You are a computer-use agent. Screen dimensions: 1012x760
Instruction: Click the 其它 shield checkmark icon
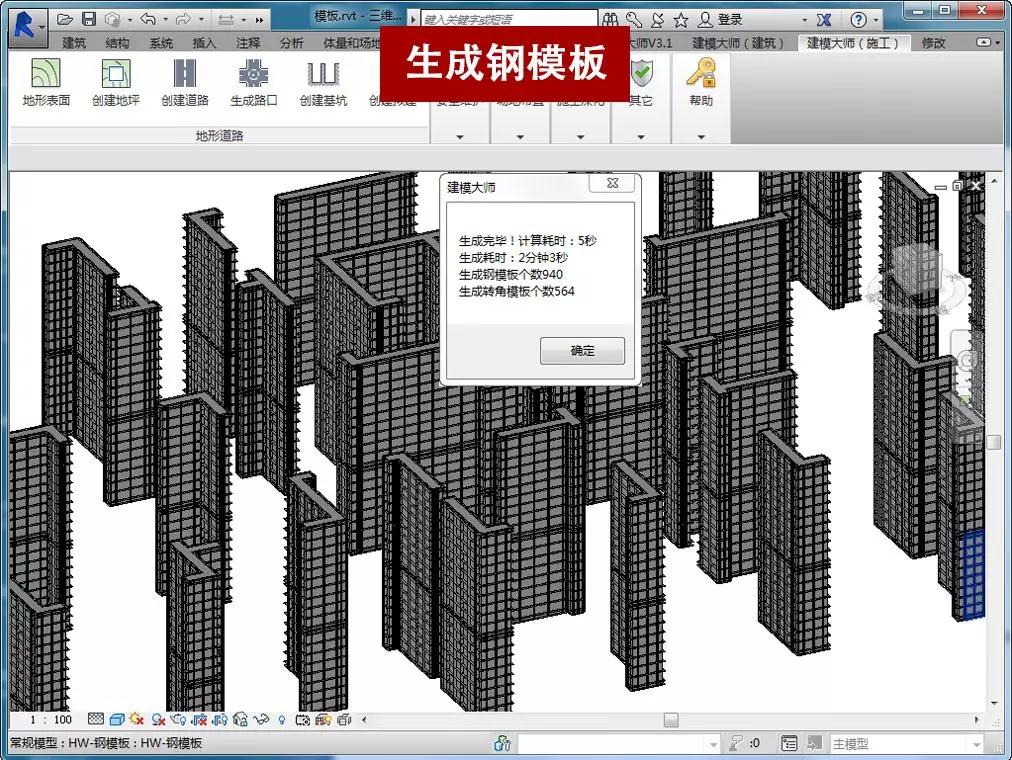(x=642, y=73)
